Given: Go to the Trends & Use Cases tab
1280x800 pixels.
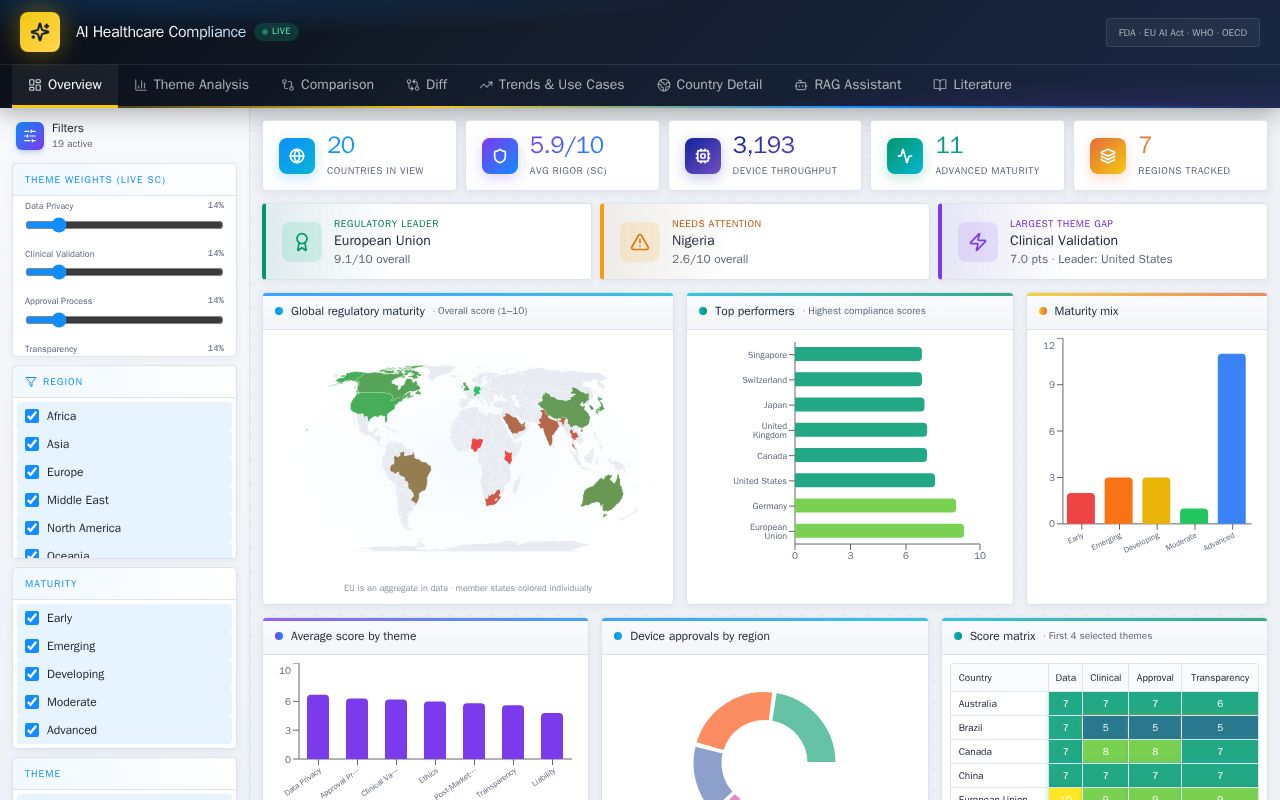Looking at the screenshot, I should click(552, 85).
